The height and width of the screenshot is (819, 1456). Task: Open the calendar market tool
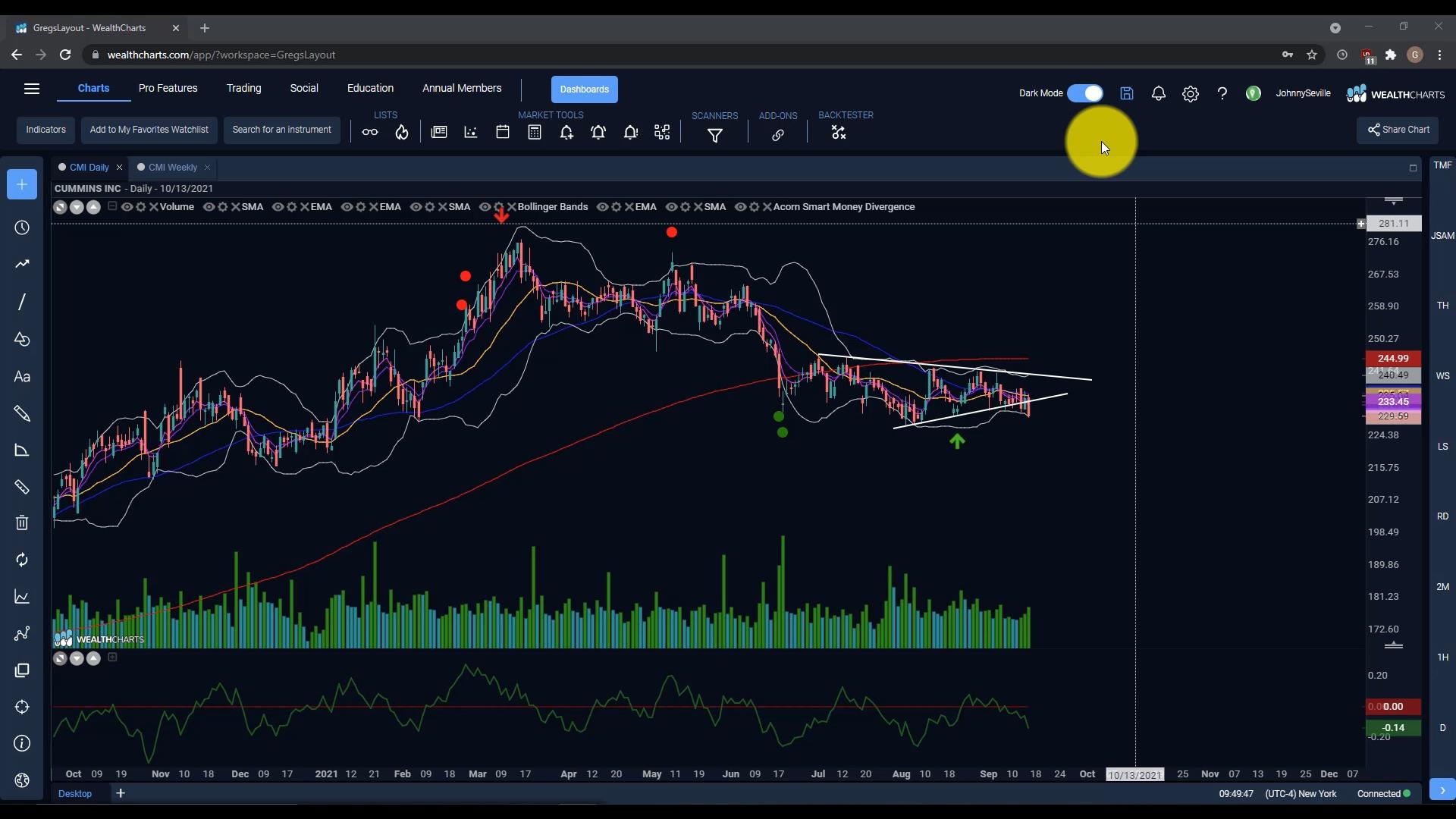pyautogui.click(x=503, y=132)
